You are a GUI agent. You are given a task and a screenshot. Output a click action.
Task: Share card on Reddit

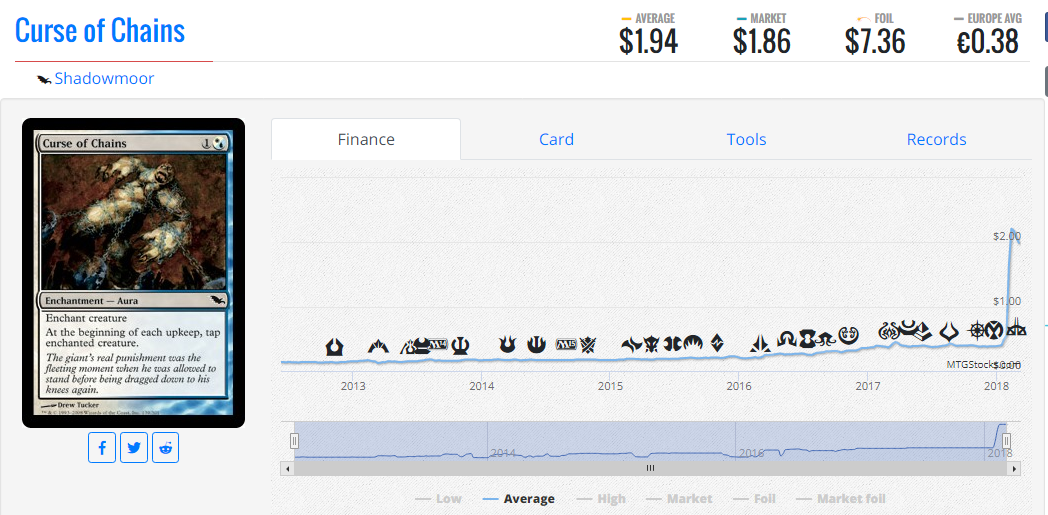coord(165,448)
